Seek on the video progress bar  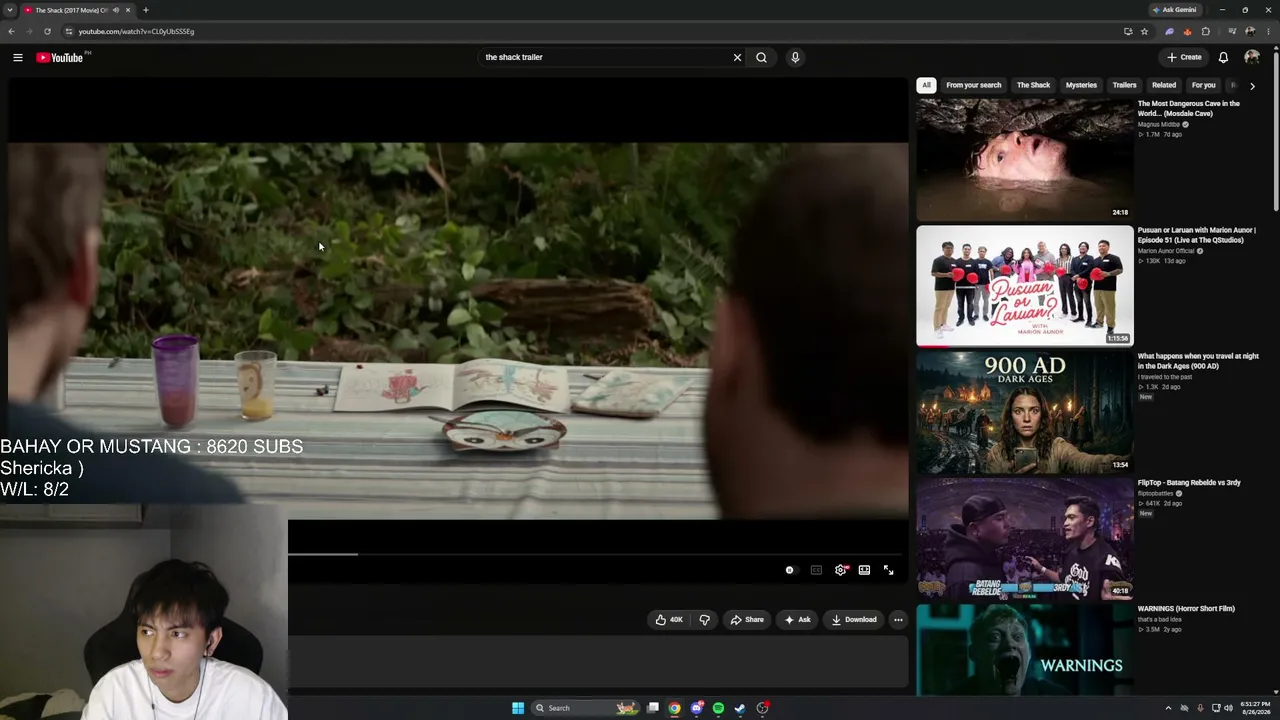point(596,553)
